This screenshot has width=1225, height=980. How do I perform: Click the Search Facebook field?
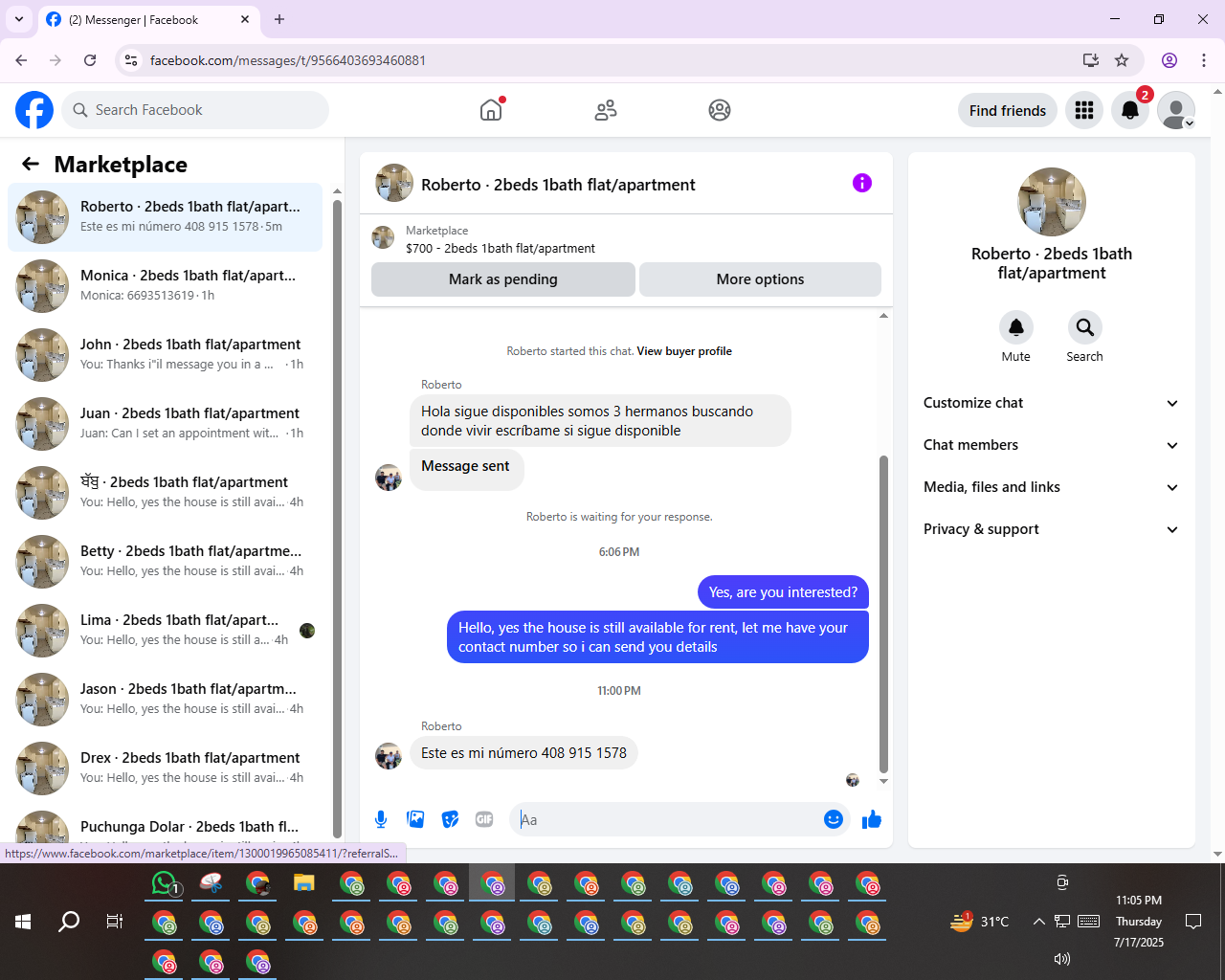point(195,110)
